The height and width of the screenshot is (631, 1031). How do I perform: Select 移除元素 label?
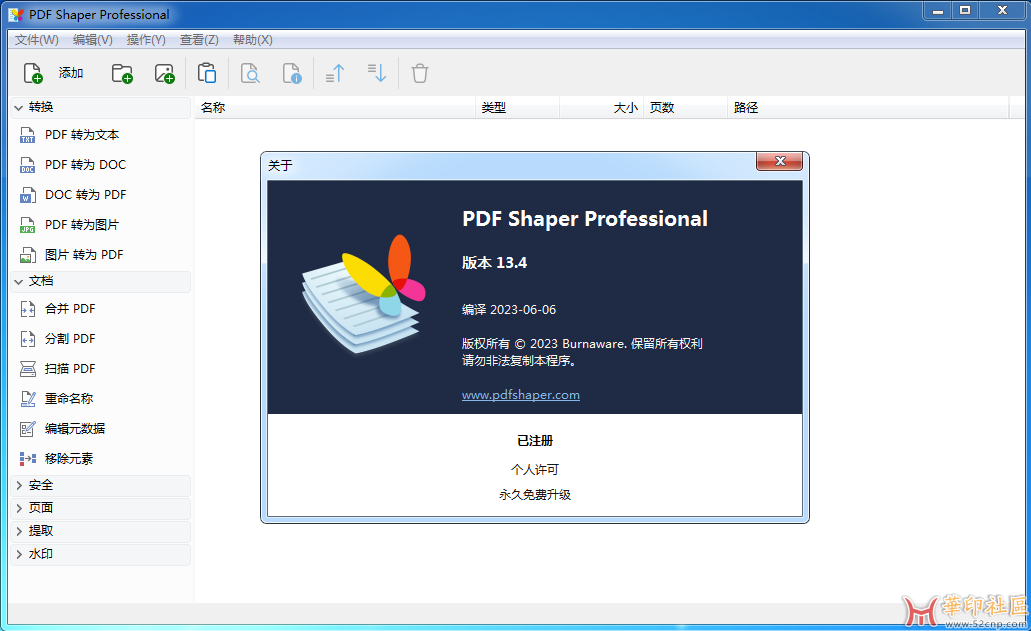click(x=69, y=459)
